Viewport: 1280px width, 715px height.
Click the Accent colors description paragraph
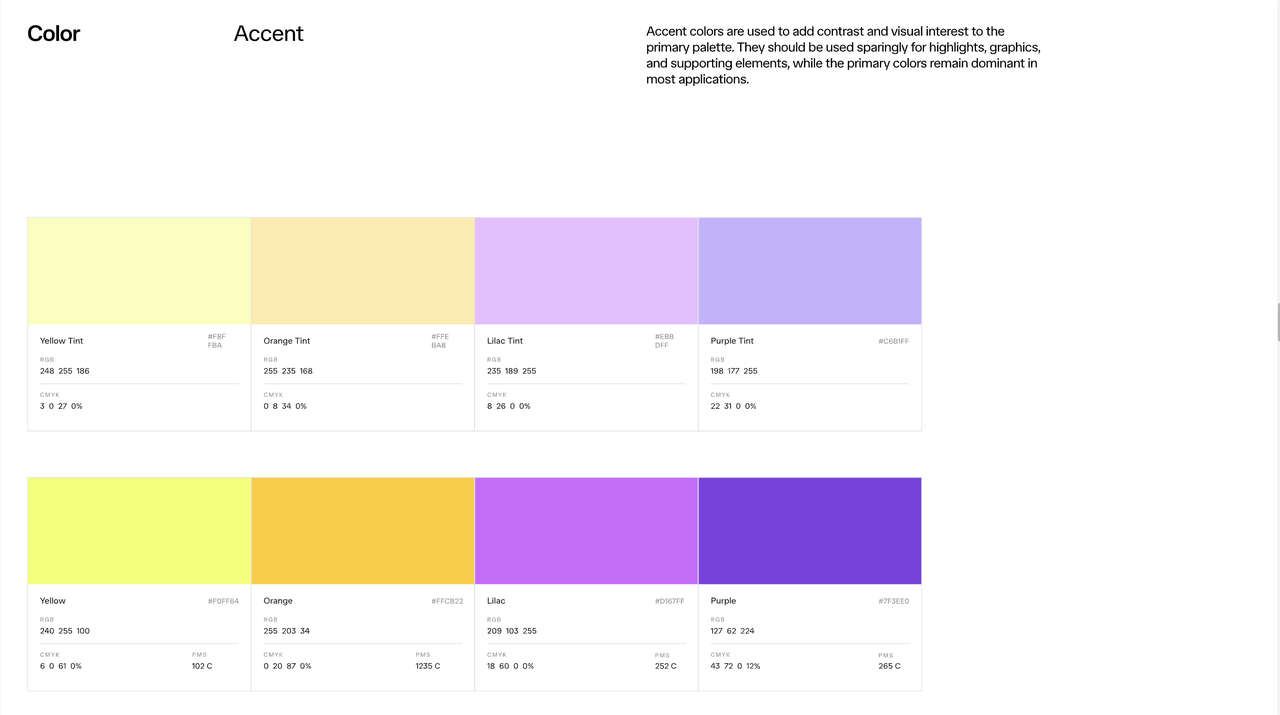843,55
